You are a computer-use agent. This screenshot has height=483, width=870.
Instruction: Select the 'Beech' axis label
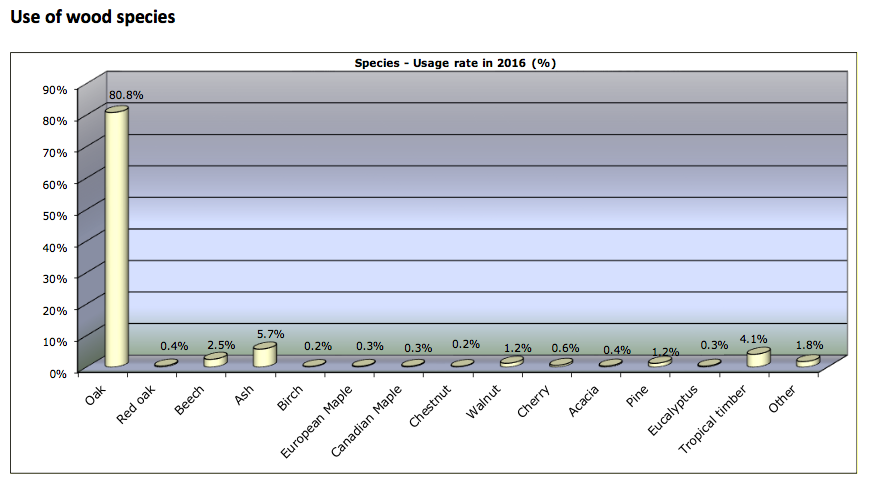coord(189,400)
